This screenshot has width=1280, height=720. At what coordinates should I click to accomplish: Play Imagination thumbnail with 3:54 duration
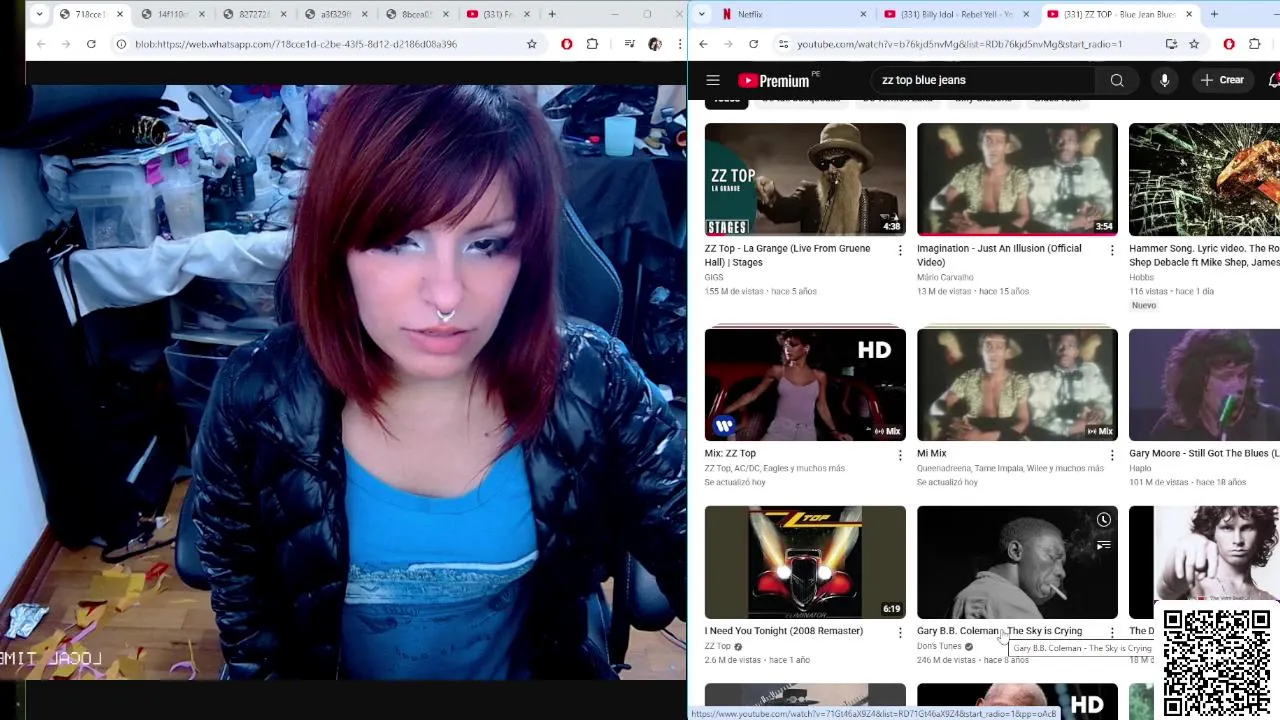tap(1017, 179)
